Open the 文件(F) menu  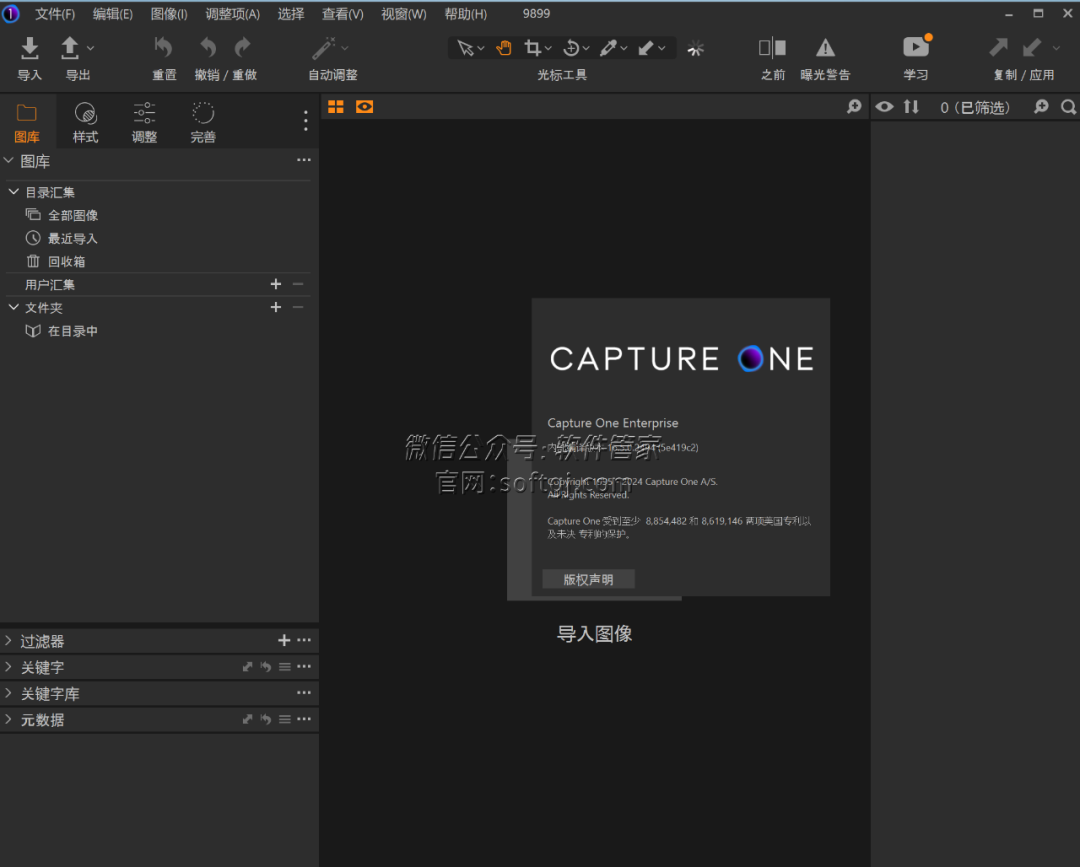[x=55, y=14]
